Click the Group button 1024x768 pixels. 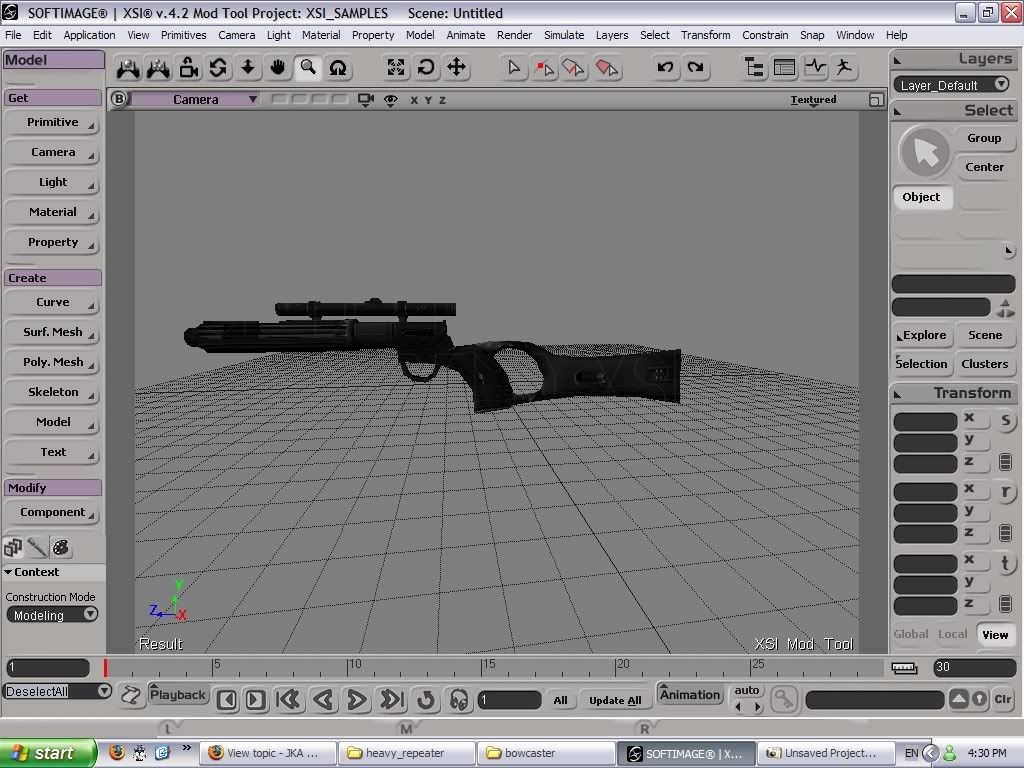984,138
